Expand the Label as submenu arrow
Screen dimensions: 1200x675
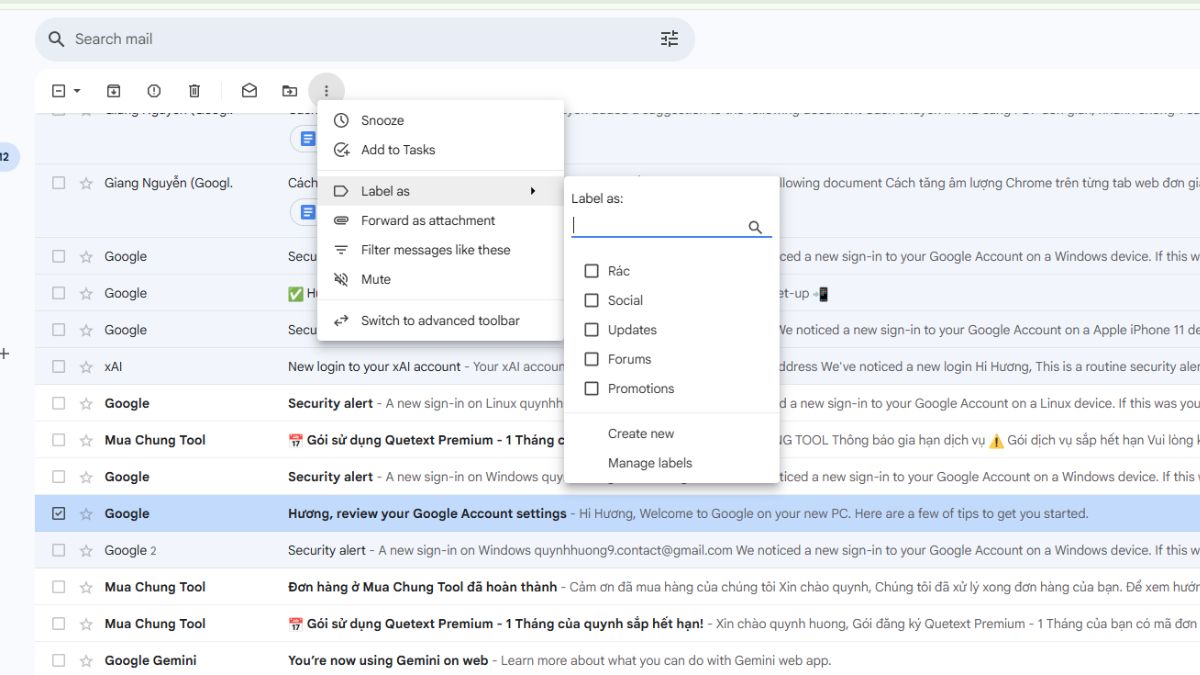click(x=533, y=191)
